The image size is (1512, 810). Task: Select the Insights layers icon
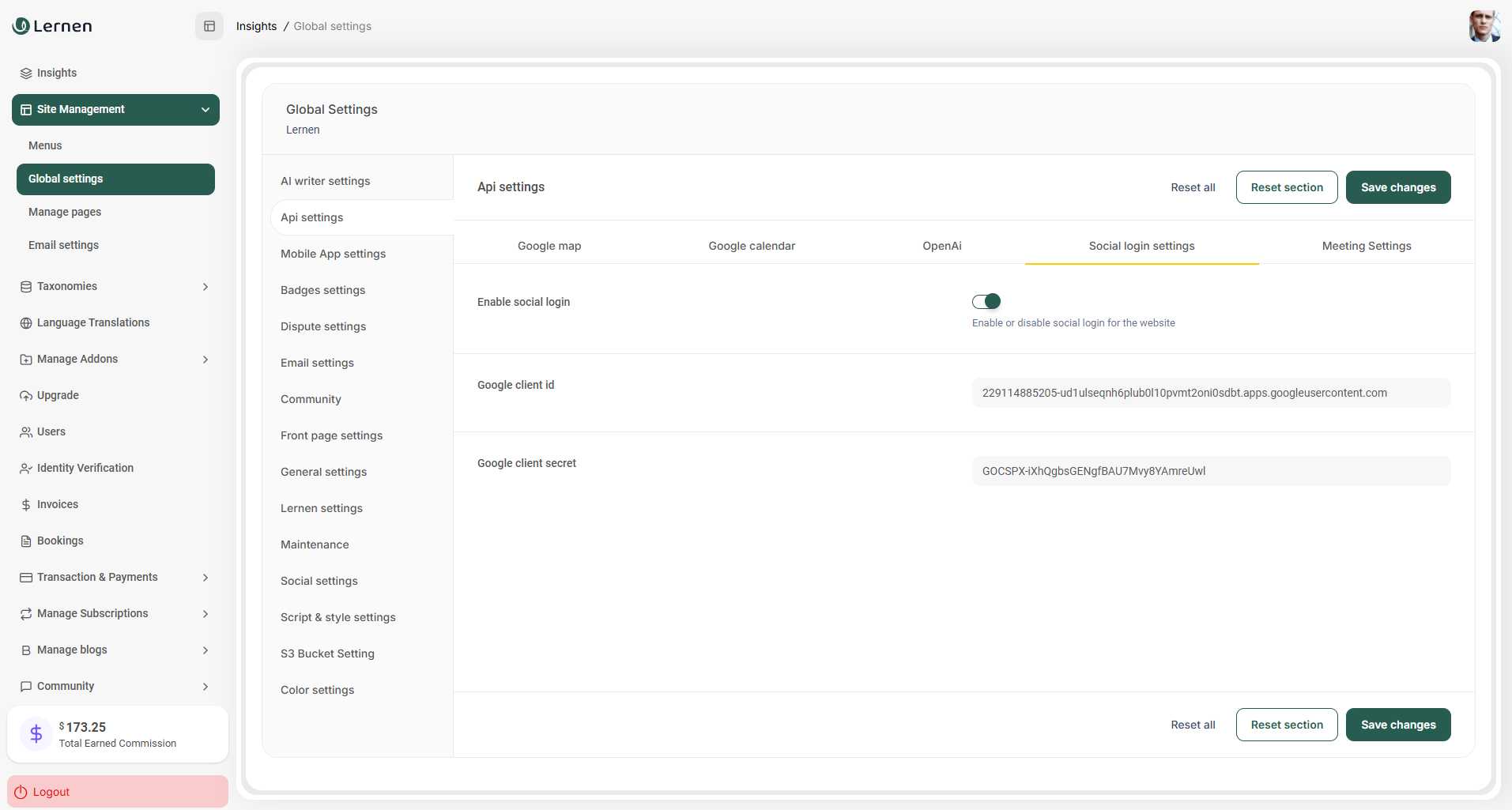tap(25, 72)
